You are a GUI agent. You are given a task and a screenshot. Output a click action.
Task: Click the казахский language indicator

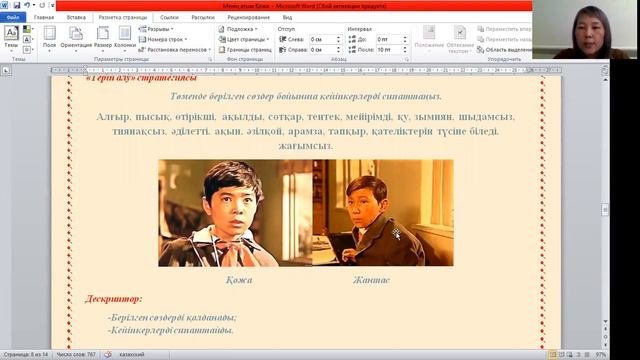point(131,355)
